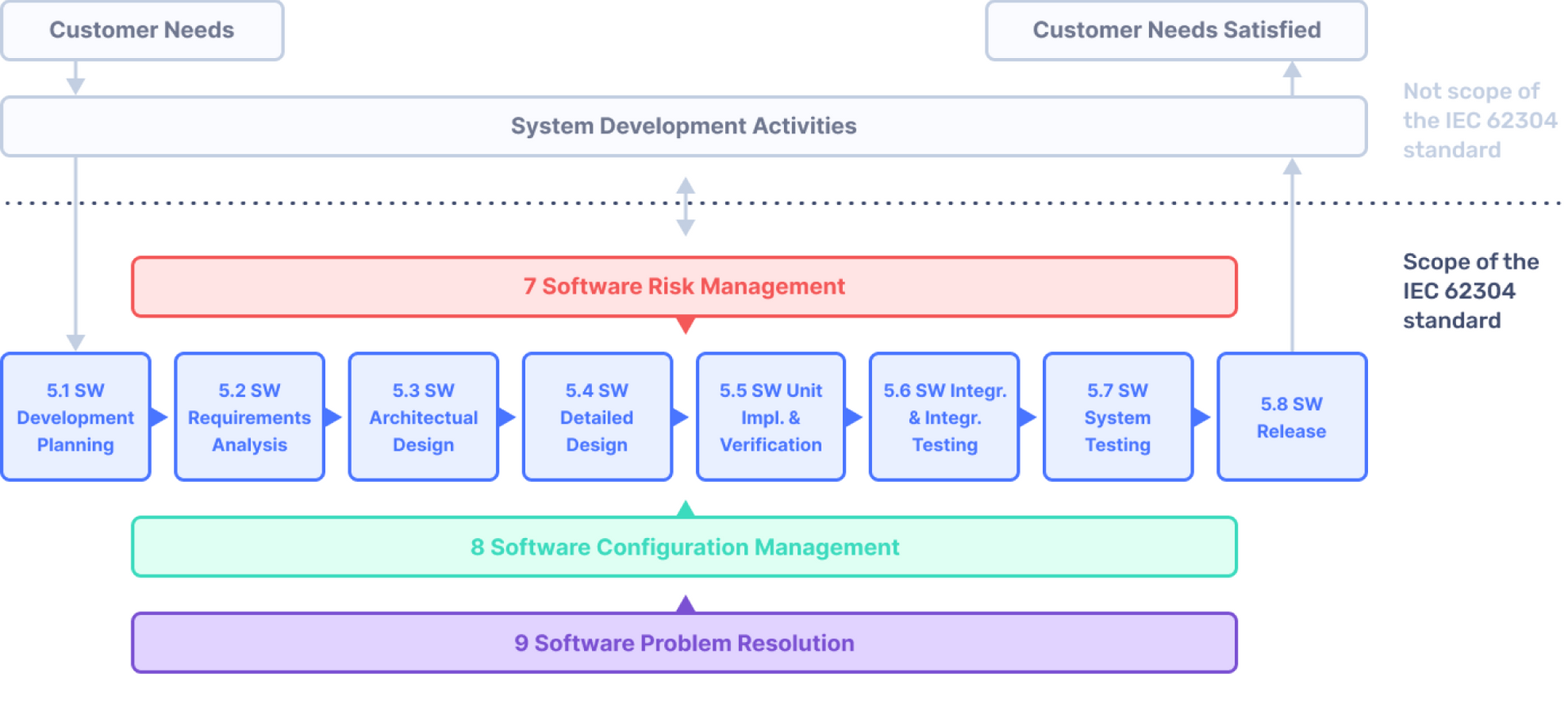
Task: Click the Customer Needs box
Action: 142,30
